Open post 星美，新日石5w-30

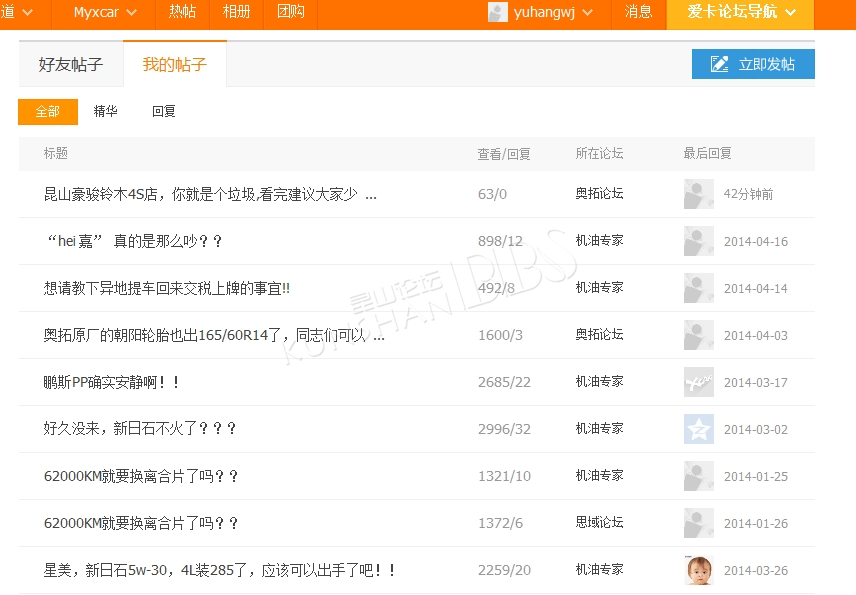[219, 570]
